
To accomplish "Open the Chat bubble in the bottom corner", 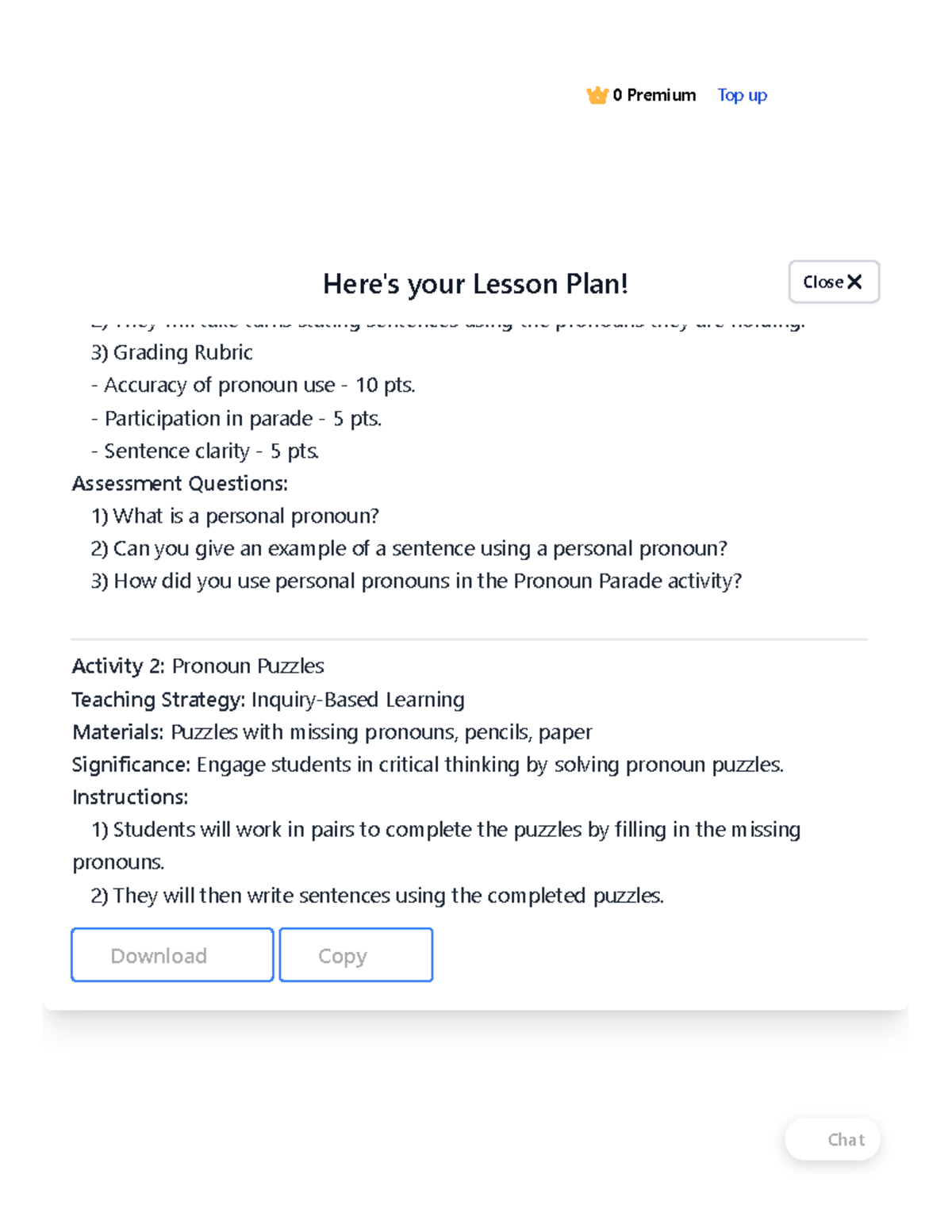I will click(x=831, y=1139).
